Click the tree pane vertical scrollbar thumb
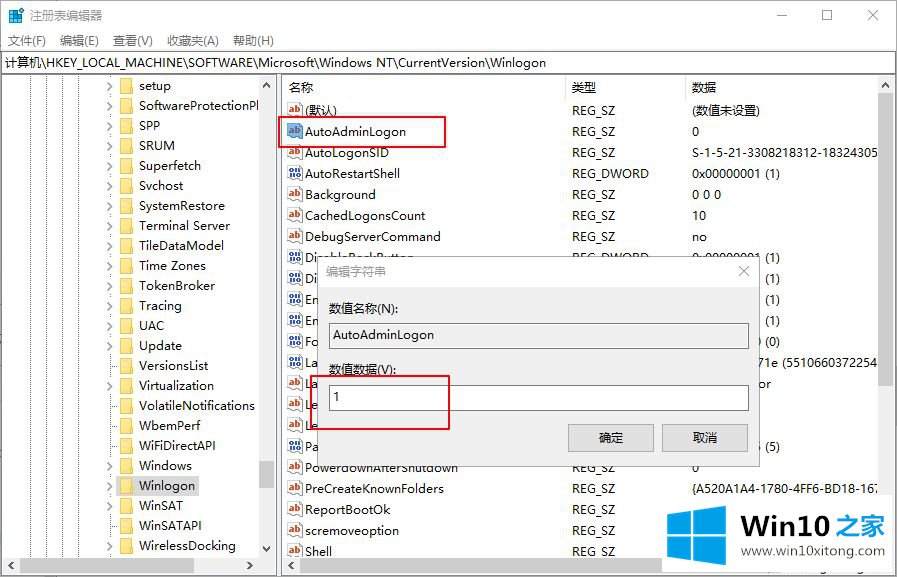The width and height of the screenshot is (897, 577). (x=266, y=474)
